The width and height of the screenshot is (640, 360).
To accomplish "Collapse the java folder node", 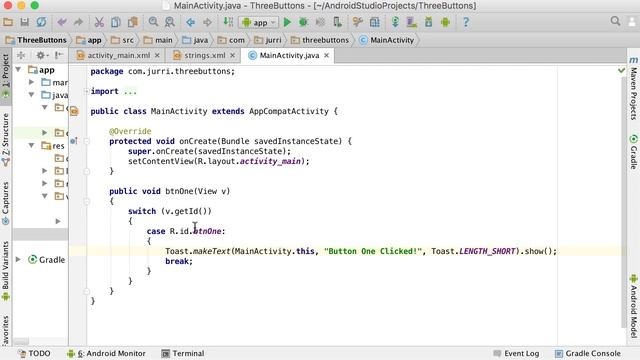I will [31, 95].
